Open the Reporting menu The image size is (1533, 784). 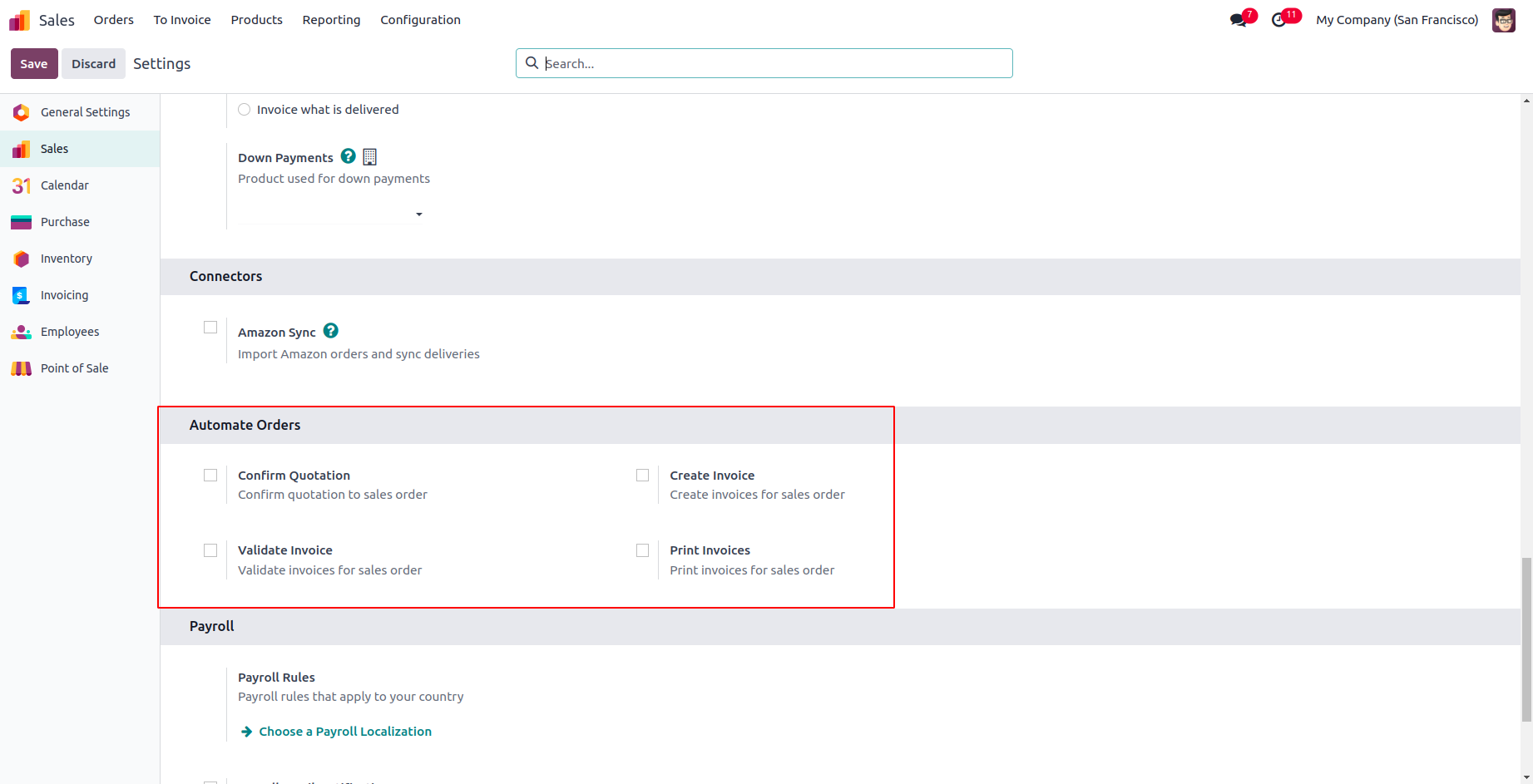pyautogui.click(x=331, y=20)
